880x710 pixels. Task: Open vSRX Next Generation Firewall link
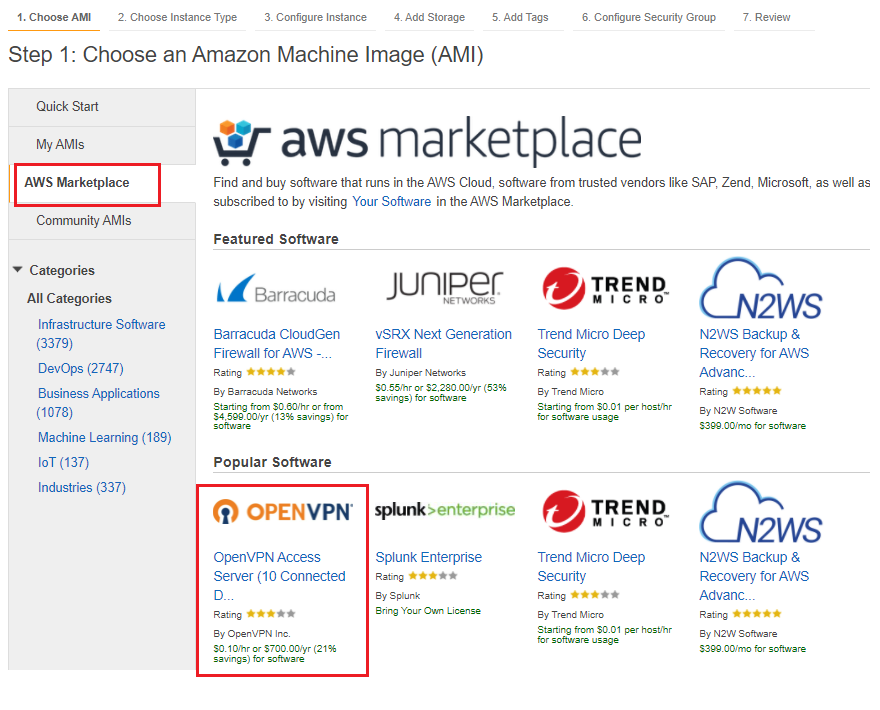click(443, 343)
